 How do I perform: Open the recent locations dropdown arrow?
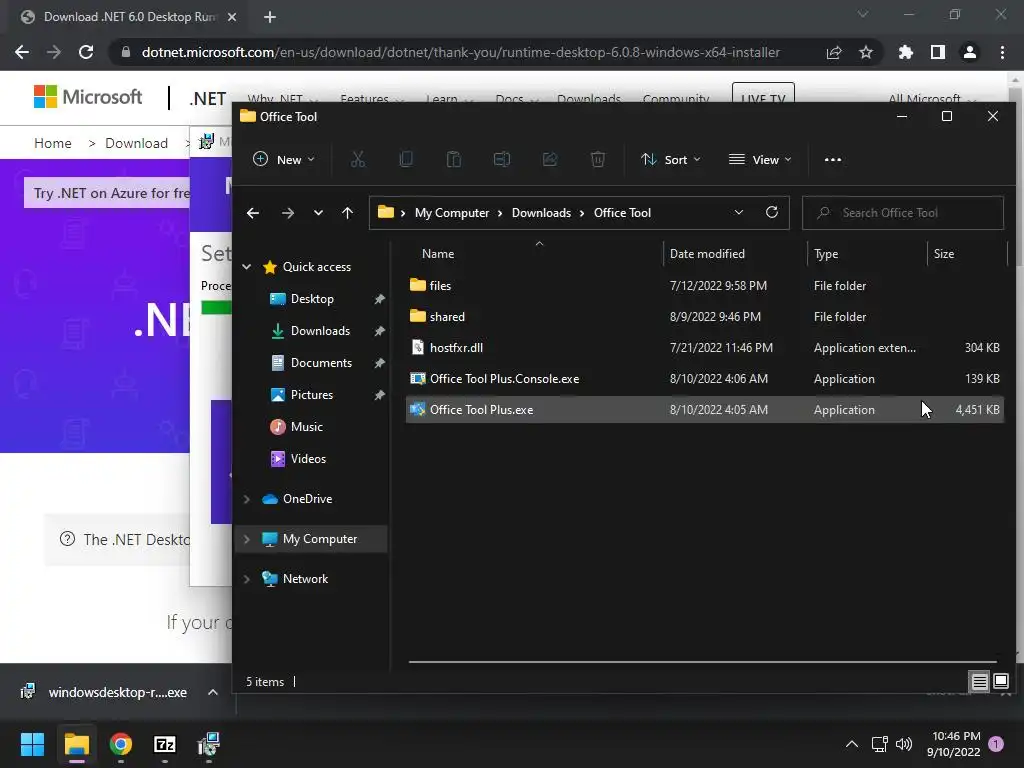[x=318, y=213]
